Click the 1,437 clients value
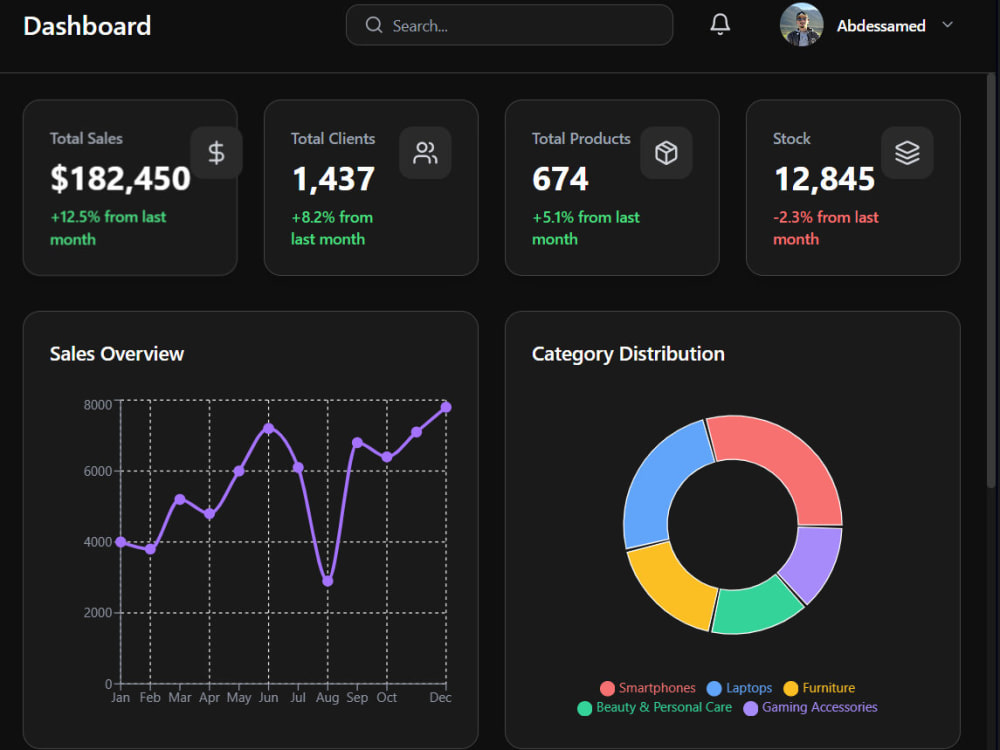 point(333,179)
